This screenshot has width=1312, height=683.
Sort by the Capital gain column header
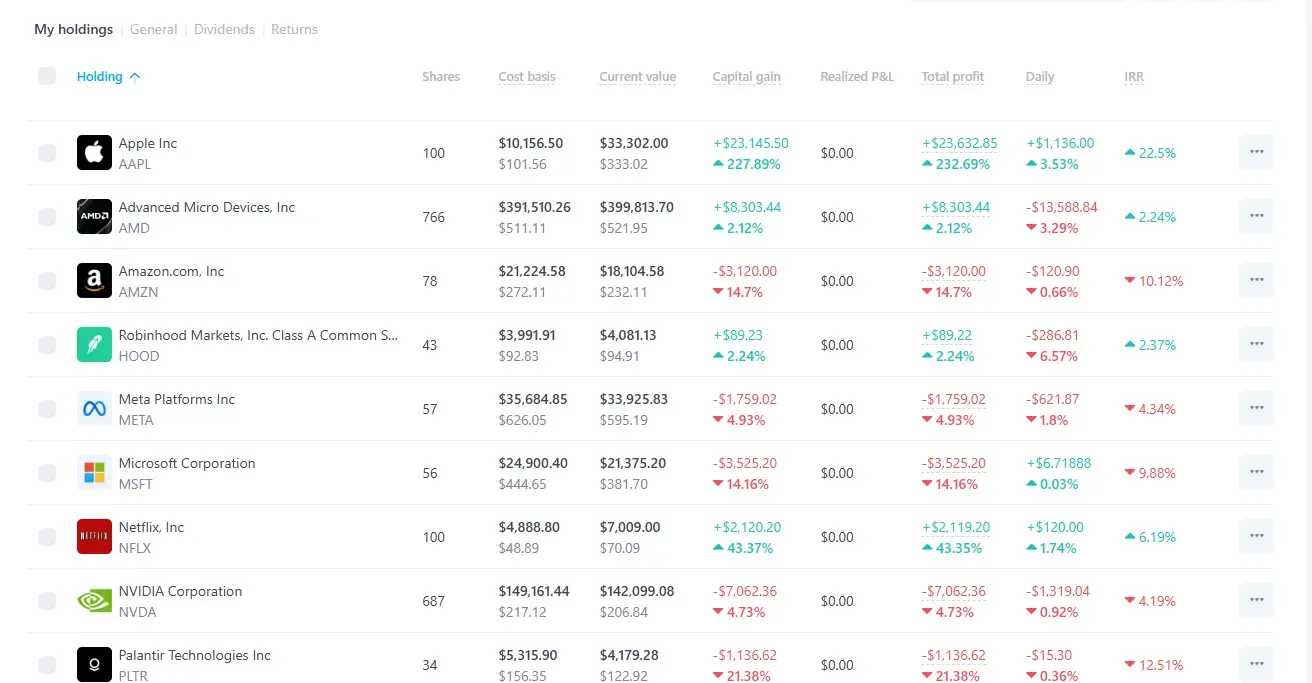pyautogui.click(x=746, y=77)
